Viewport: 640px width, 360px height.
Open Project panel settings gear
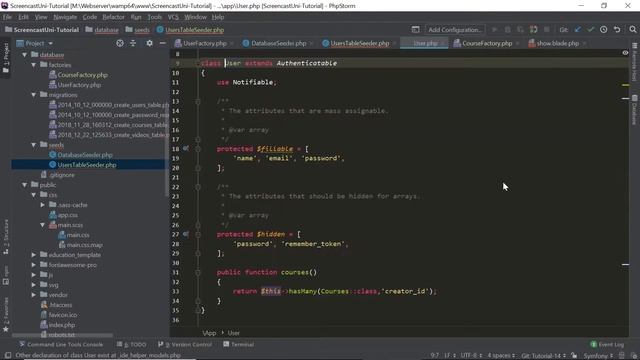149,43
